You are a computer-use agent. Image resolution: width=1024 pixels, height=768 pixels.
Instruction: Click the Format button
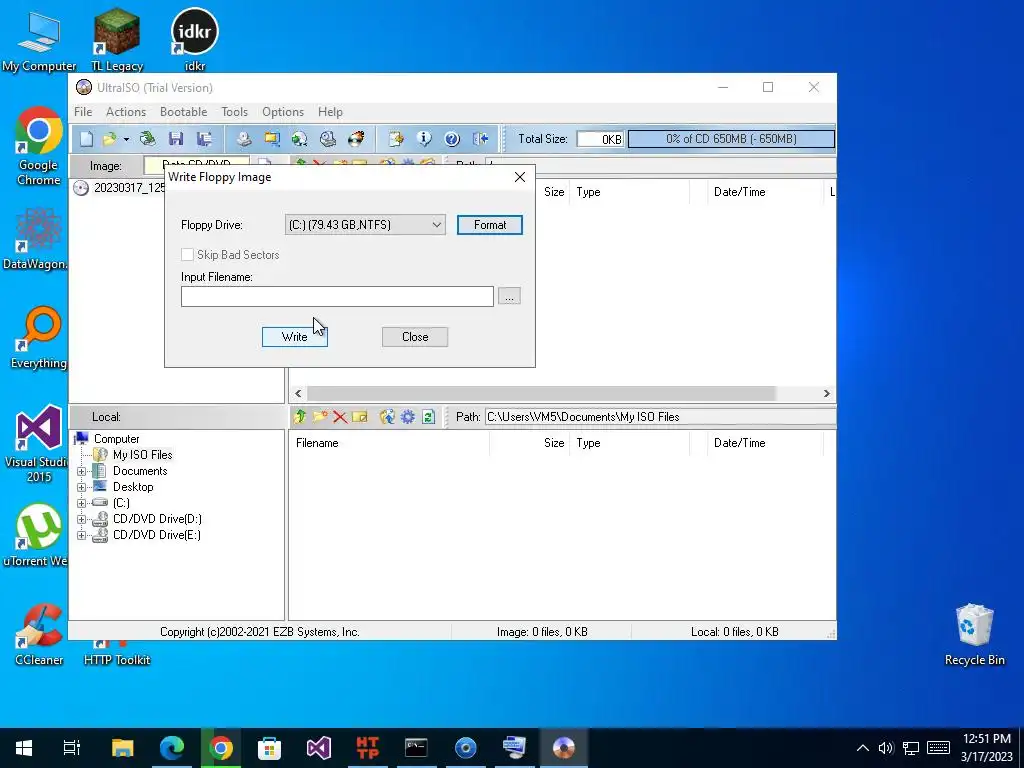(490, 225)
